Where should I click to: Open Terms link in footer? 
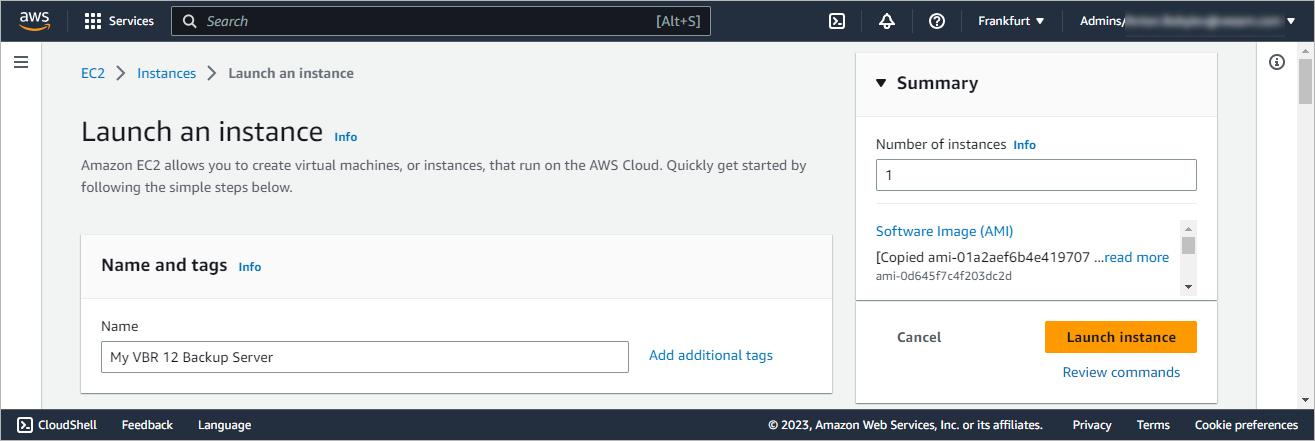point(1153,425)
